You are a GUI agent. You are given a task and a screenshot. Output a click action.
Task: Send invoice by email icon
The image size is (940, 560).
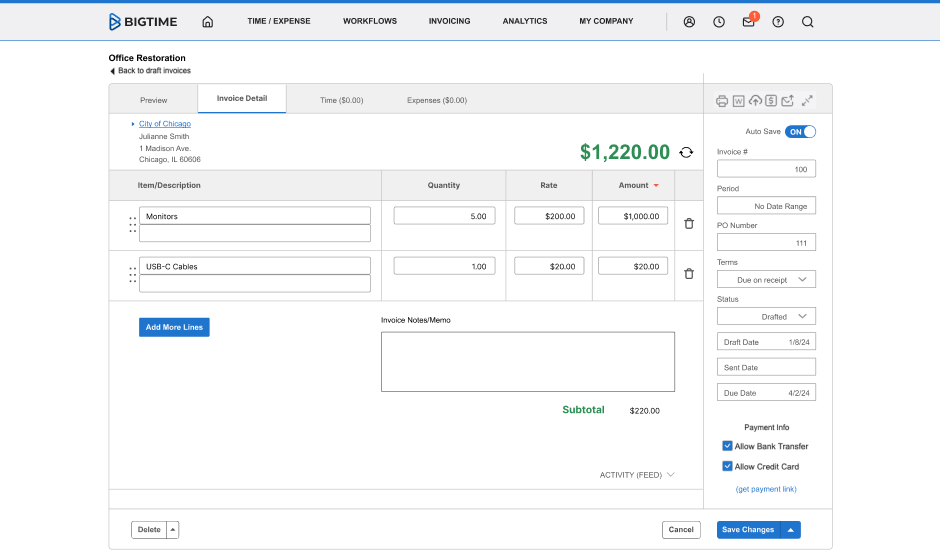pos(788,101)
